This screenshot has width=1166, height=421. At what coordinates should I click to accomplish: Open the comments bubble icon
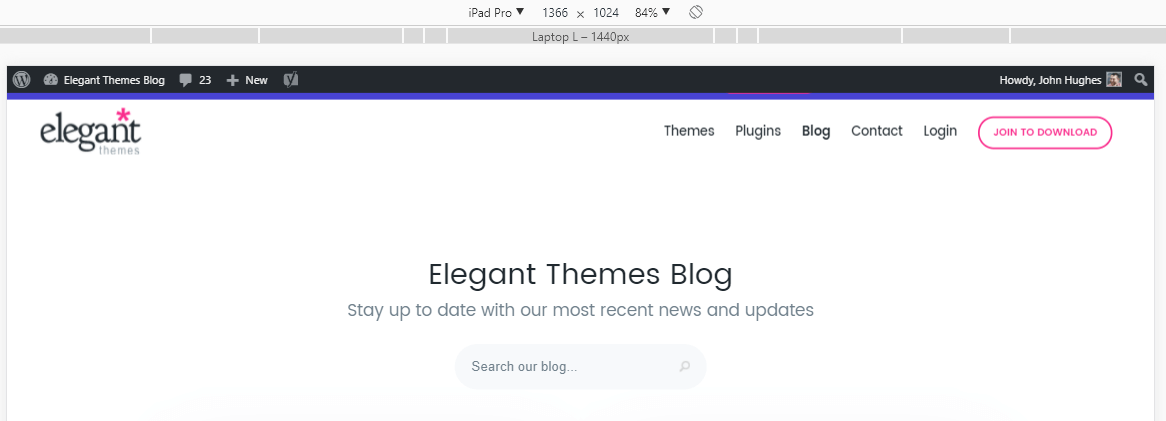185,80
